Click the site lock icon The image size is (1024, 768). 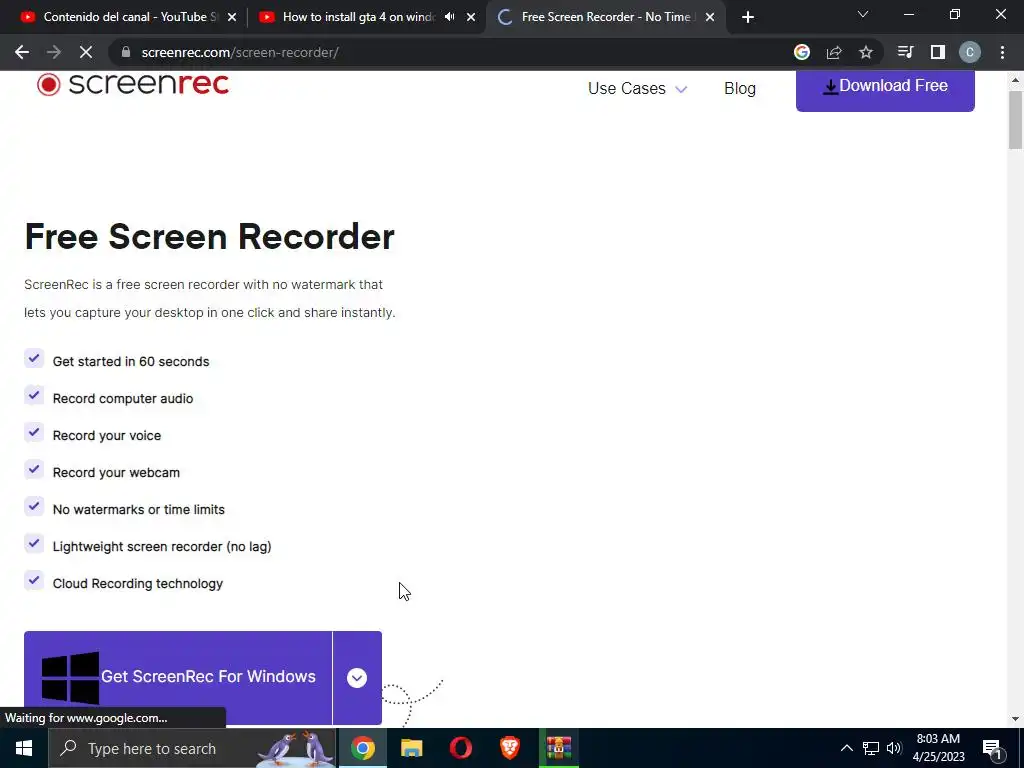click(x=126, y=52)
